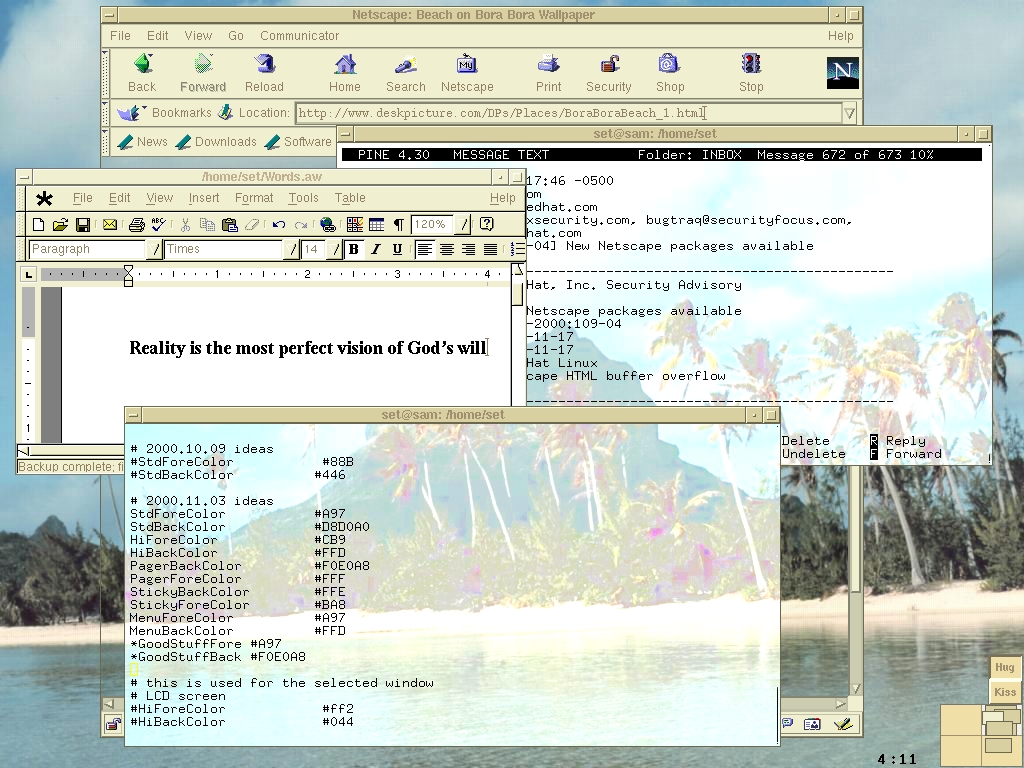Open Netscape Go menu

tap(236, 36)
